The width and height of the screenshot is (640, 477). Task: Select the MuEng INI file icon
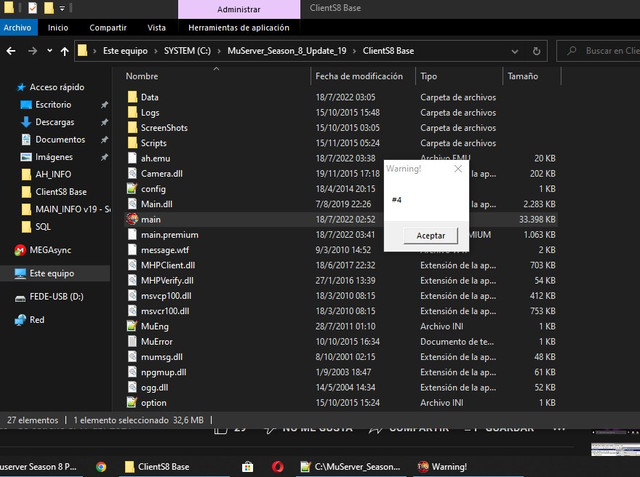click(x=132, y=326)
